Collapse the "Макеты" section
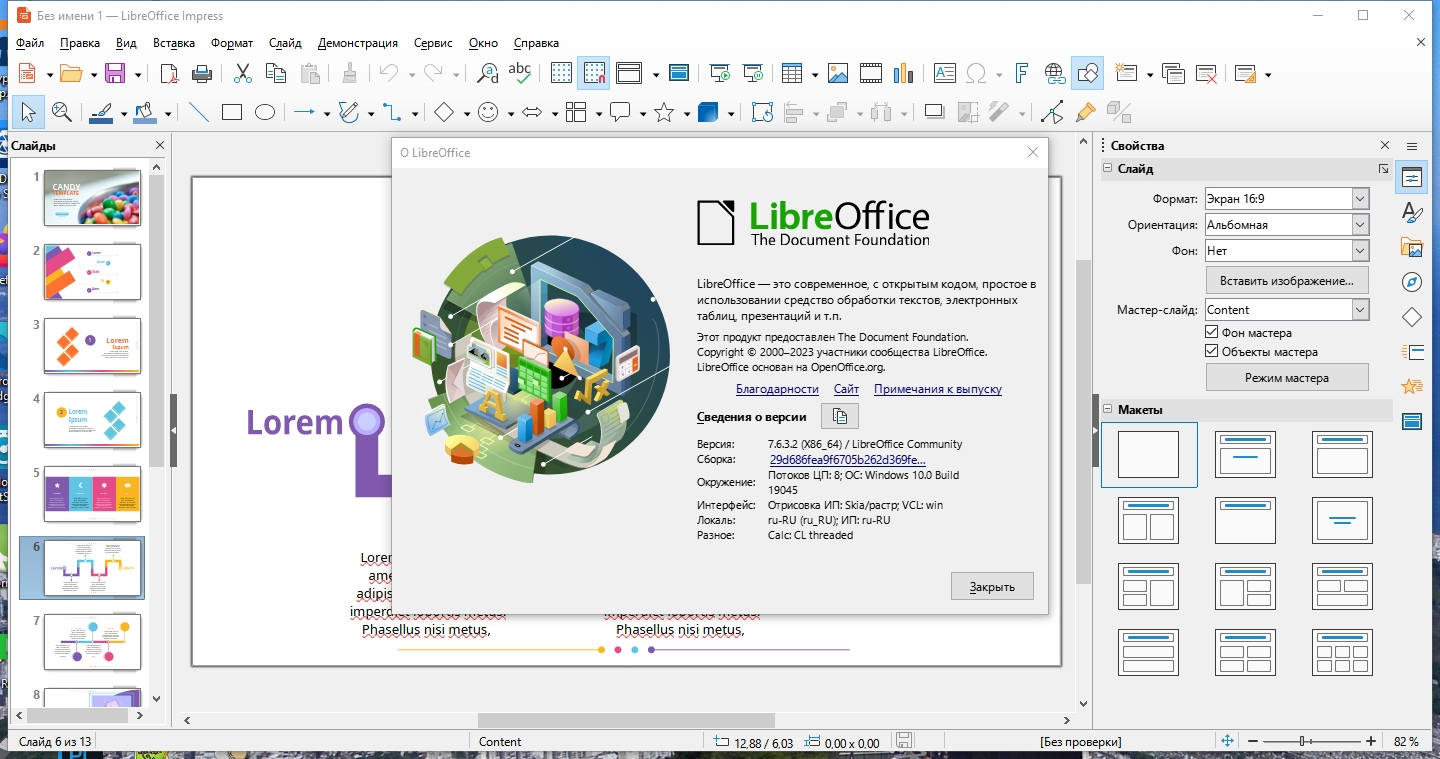This screenshot has height=759, width=1440. pos(1108,410)
